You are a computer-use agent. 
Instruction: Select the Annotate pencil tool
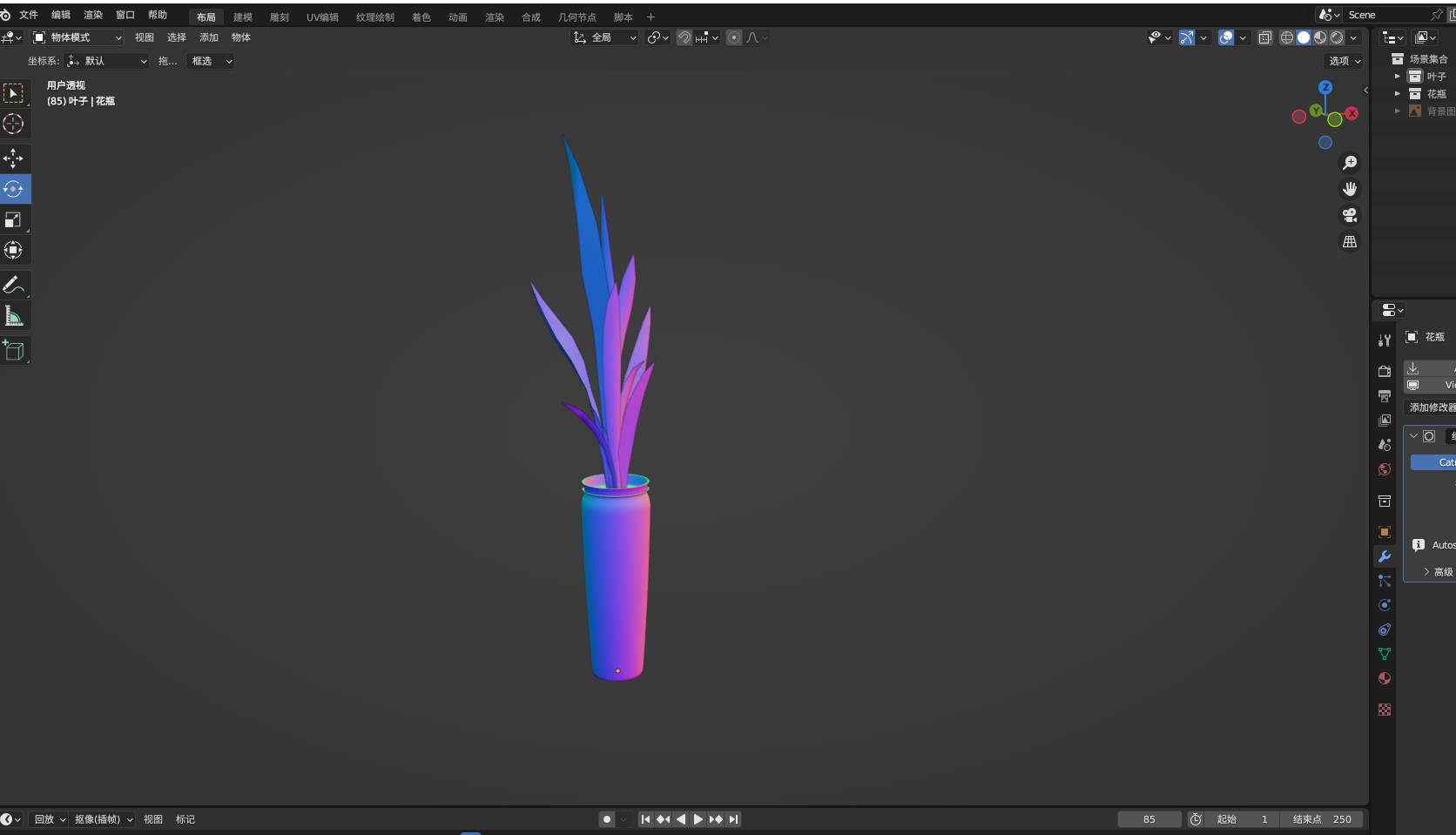14,285
